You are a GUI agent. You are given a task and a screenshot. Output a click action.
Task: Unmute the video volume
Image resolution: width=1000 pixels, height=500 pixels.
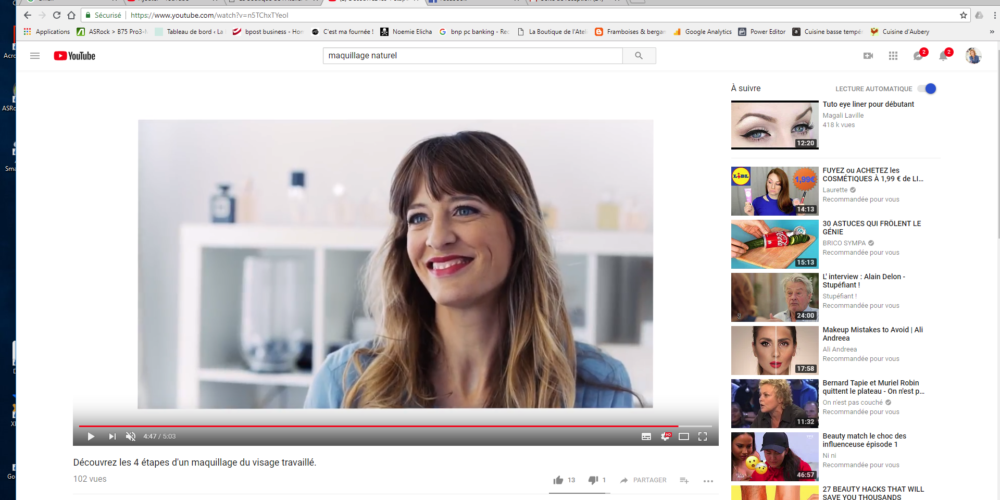[131, 437]
